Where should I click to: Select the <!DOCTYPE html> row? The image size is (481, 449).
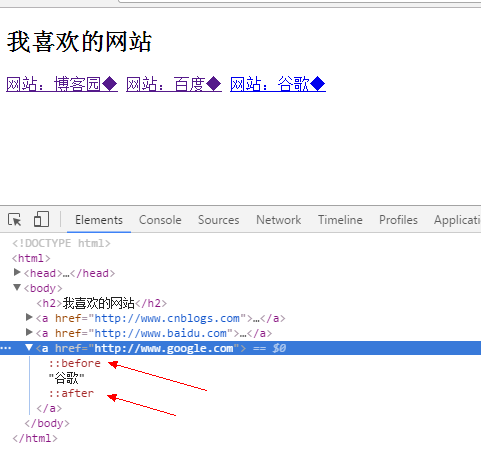point(61,243)
